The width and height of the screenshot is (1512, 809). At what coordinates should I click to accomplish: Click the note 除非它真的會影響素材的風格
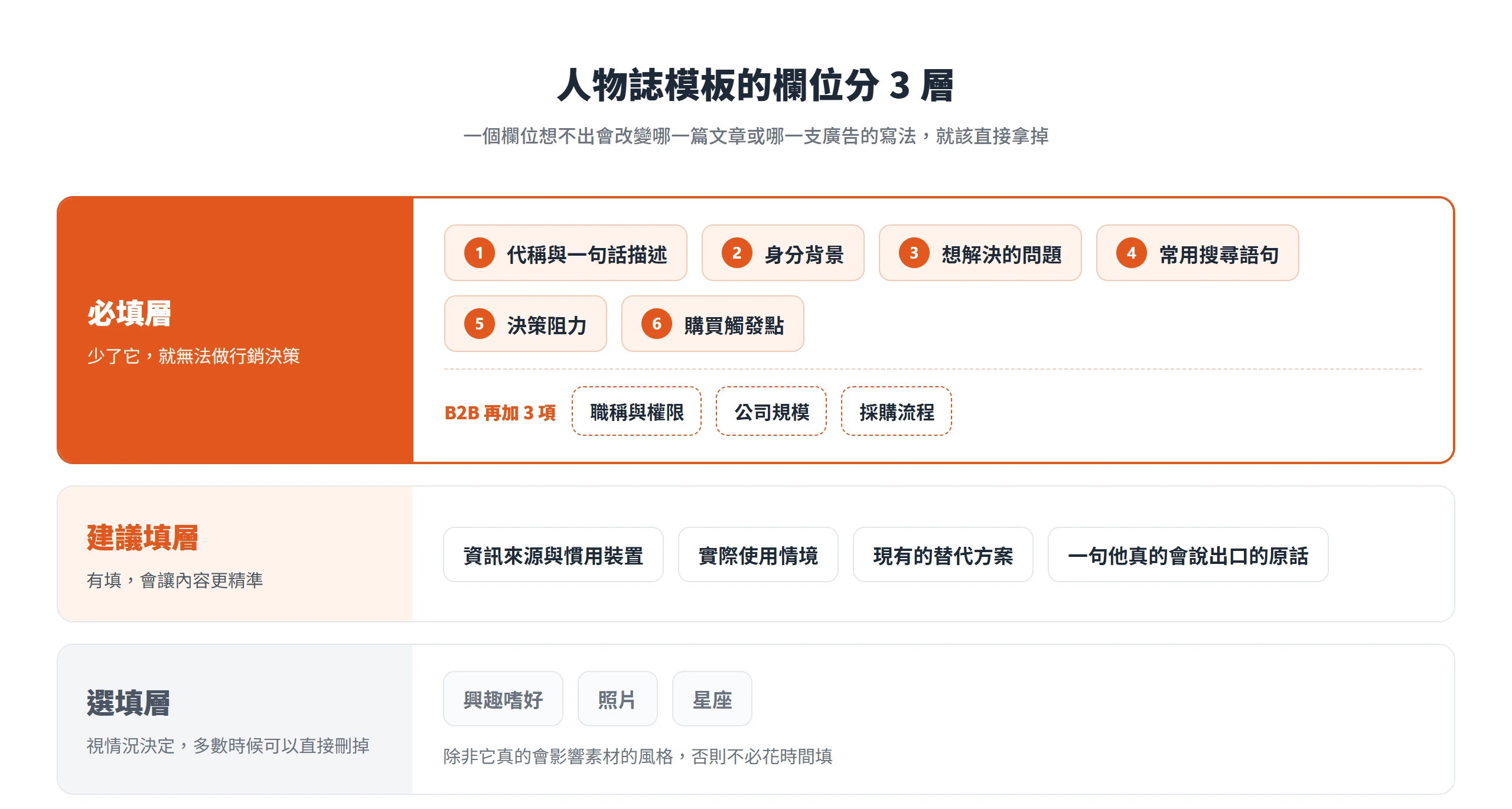638,756
